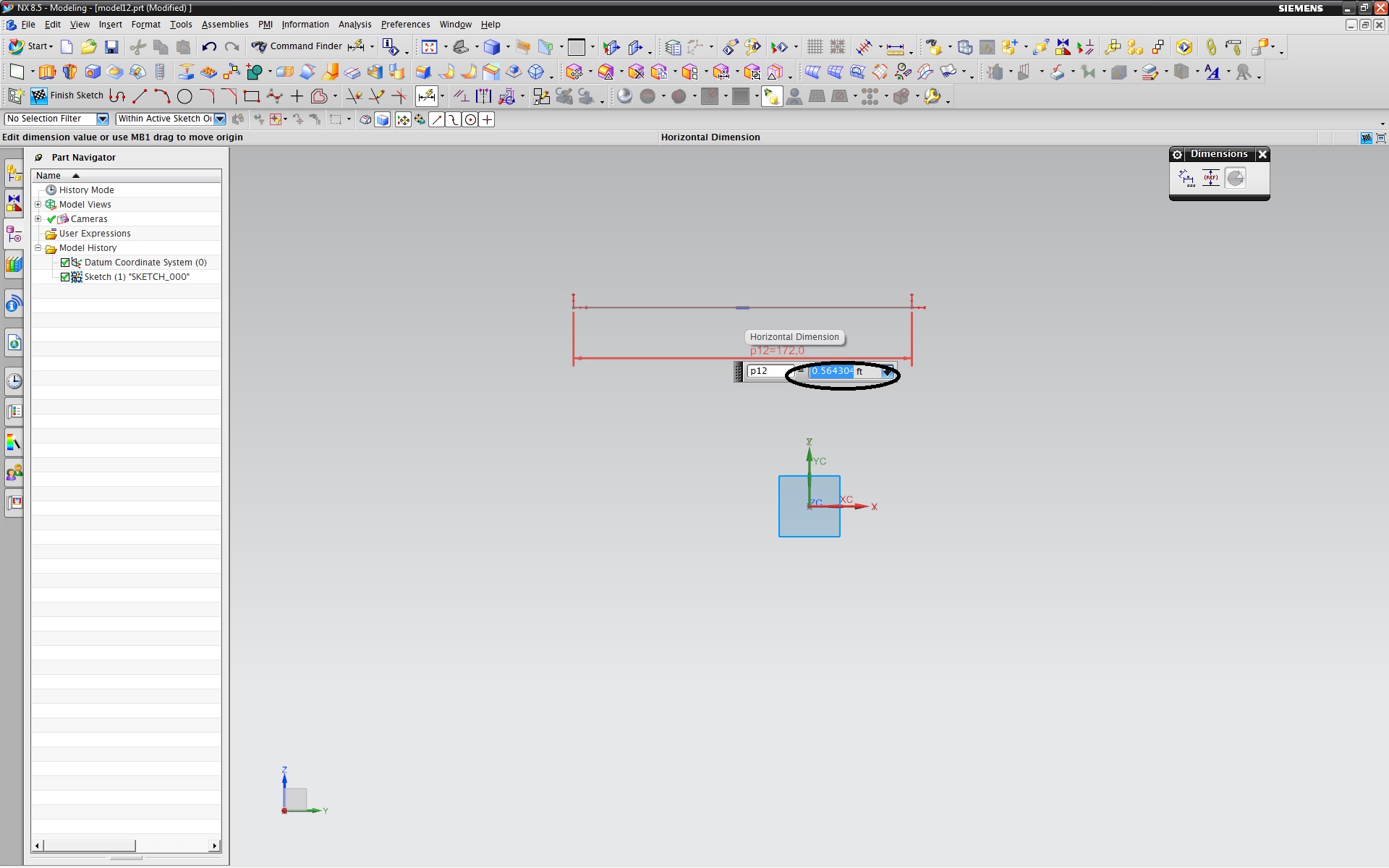Open Command Finder

(x=297, y=46)
